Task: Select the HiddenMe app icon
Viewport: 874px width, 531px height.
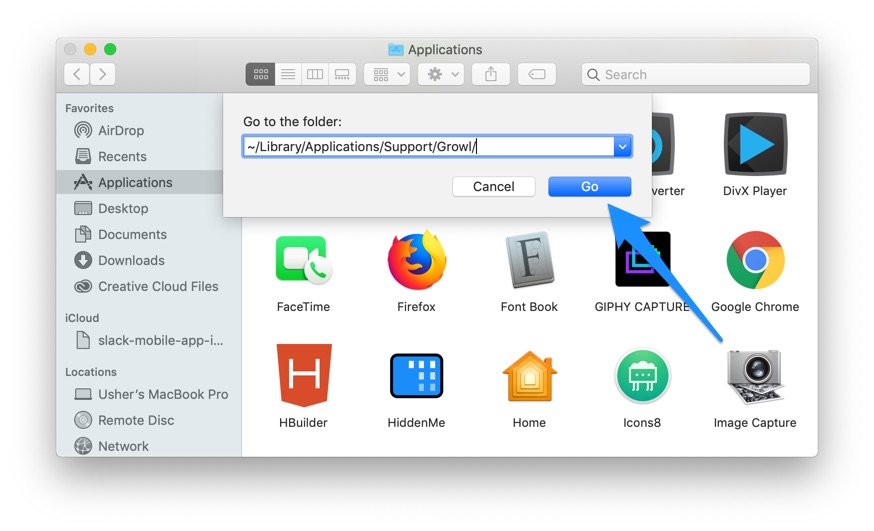Action: coord(416,376)
